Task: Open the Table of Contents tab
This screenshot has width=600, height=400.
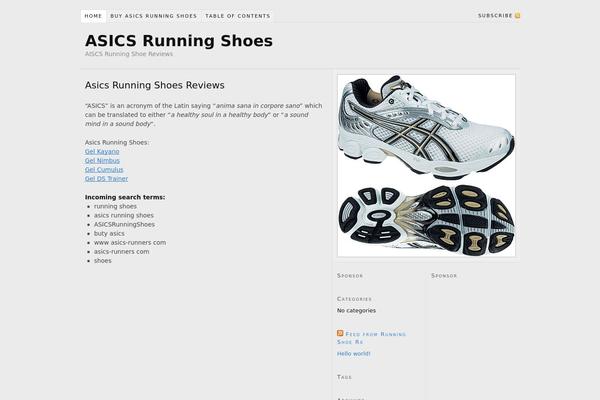Action: click(x=237, y=16)
